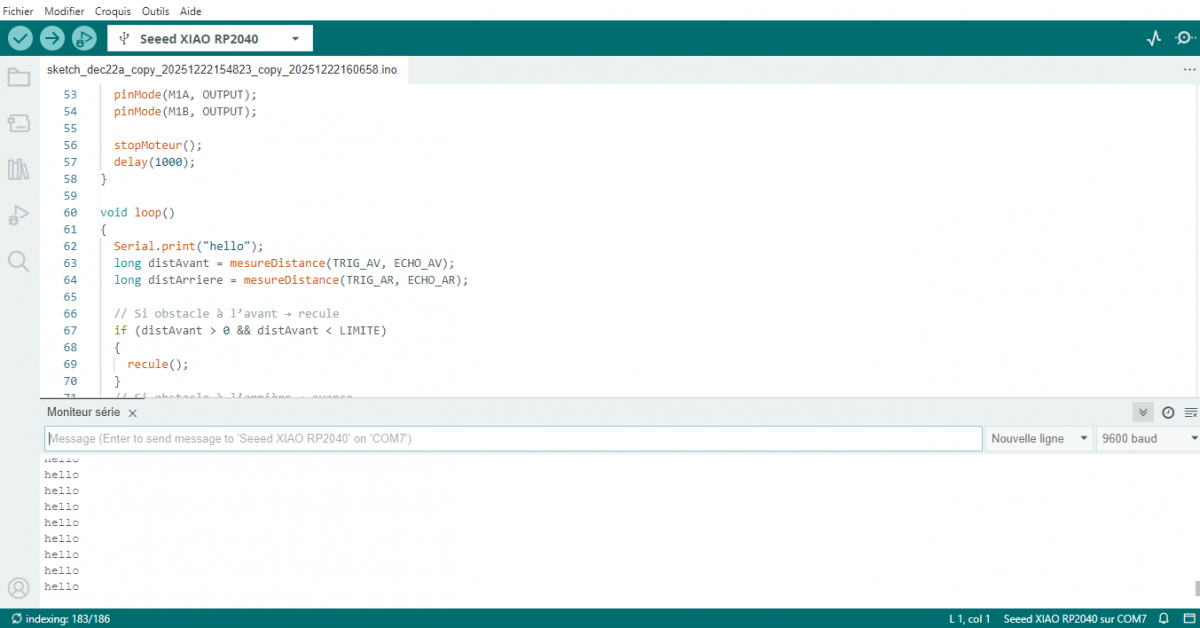Viewport: 1200px width, 628px height.
Task: Change the 9600 baud rate dropdown
Action: 1147,439
